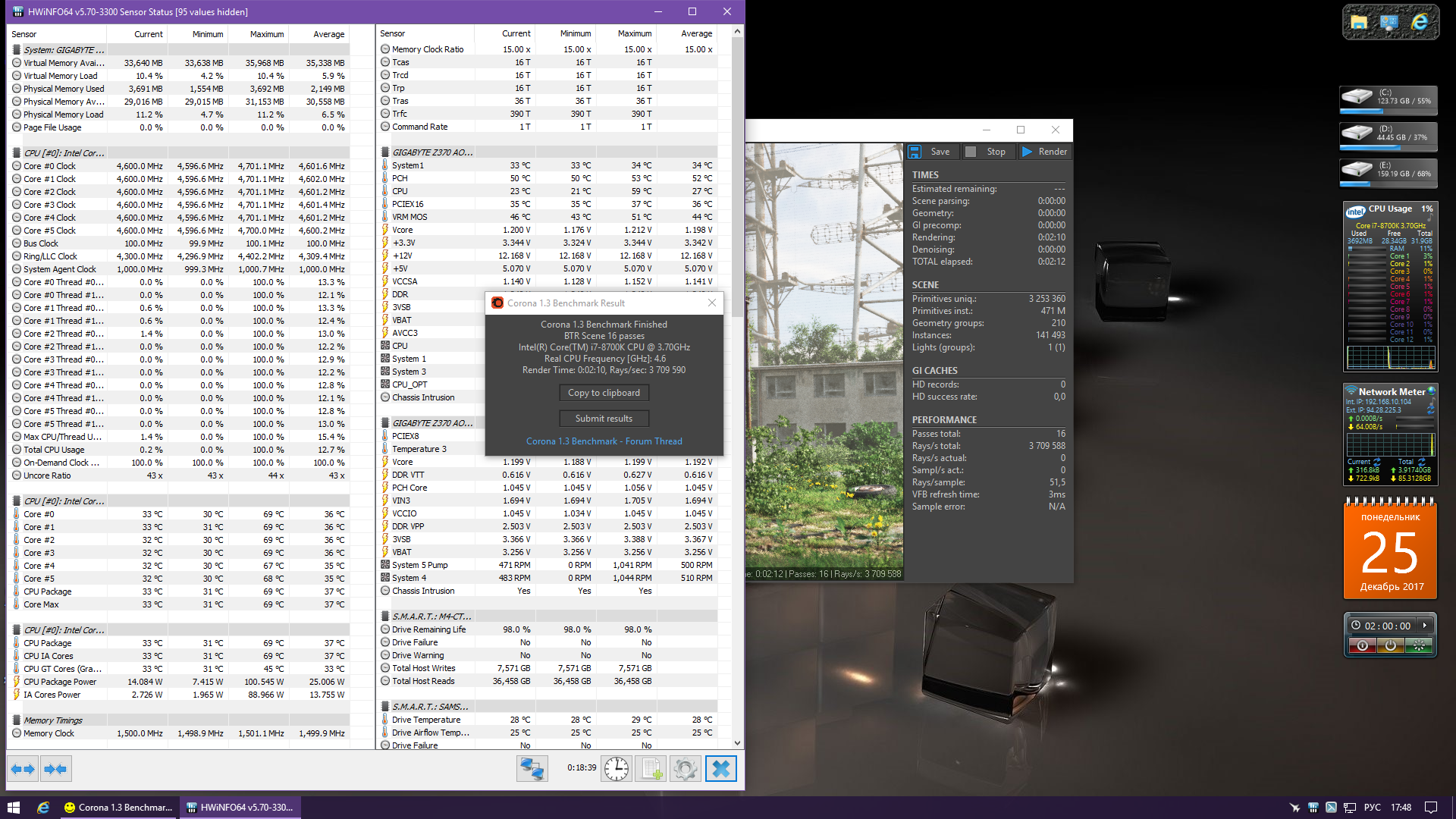Click the log file start icon
1456x819 pixels.
coord(651,769)
